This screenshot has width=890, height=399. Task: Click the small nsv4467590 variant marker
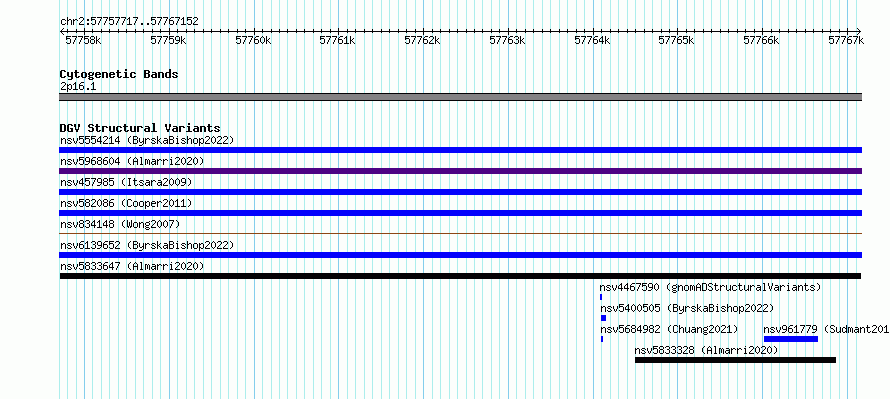[601, 297]
